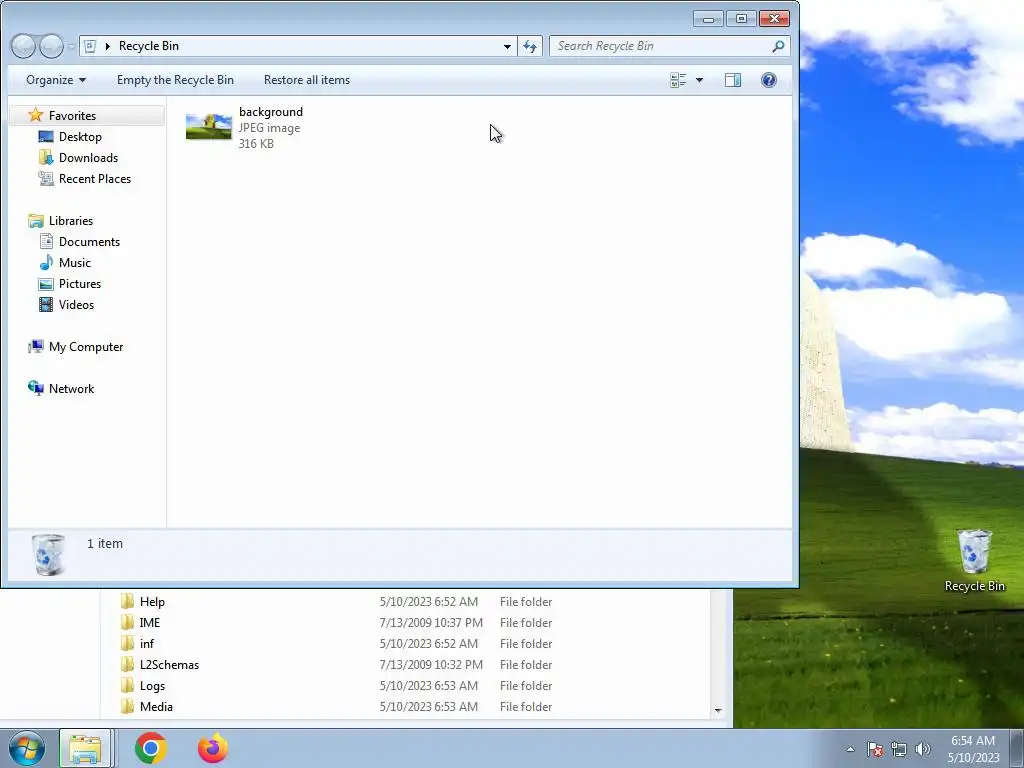Open the Help icon
The height and width of the screenshot is (768, 1024).
coord(769,80)
